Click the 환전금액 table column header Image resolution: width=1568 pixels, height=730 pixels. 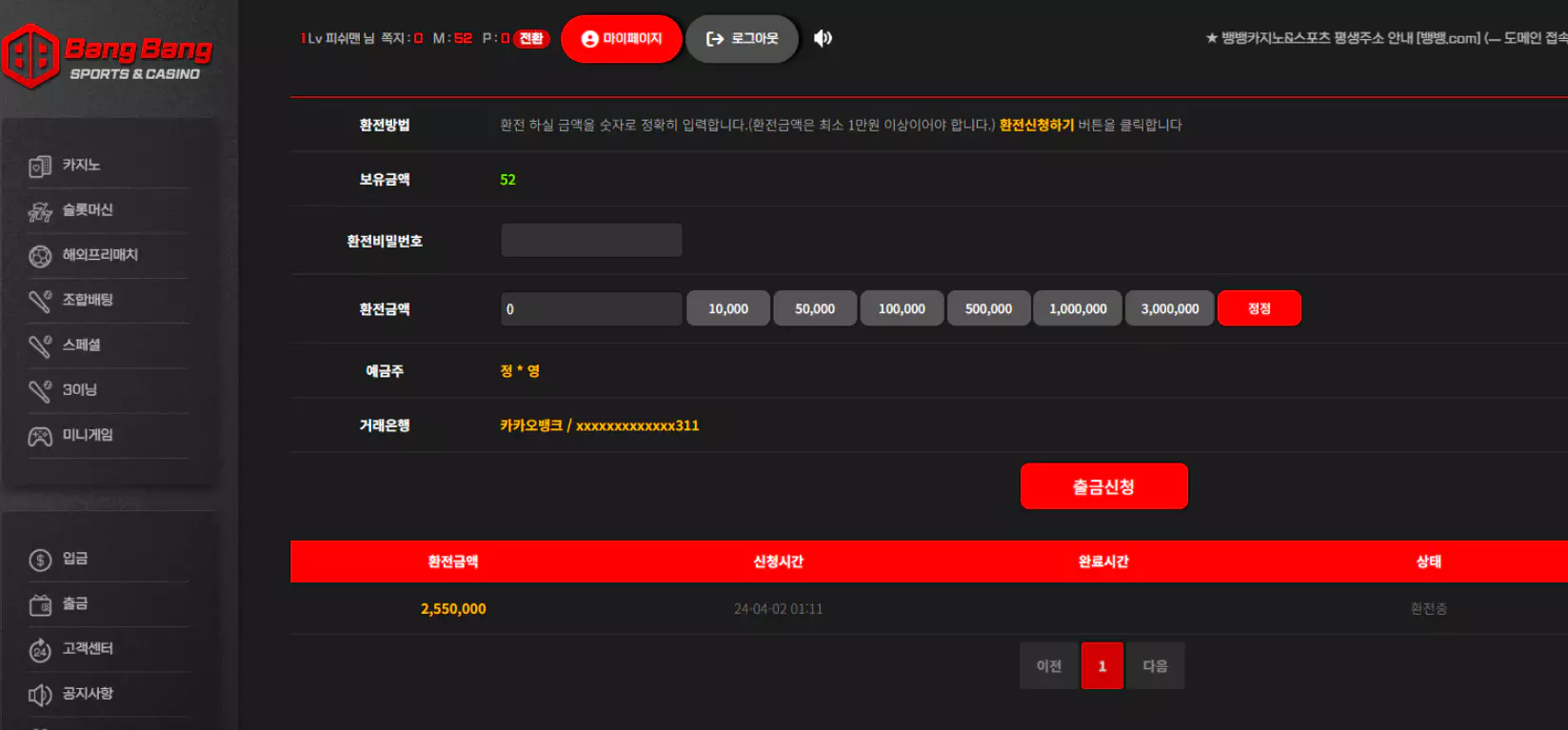pos(453,562)
